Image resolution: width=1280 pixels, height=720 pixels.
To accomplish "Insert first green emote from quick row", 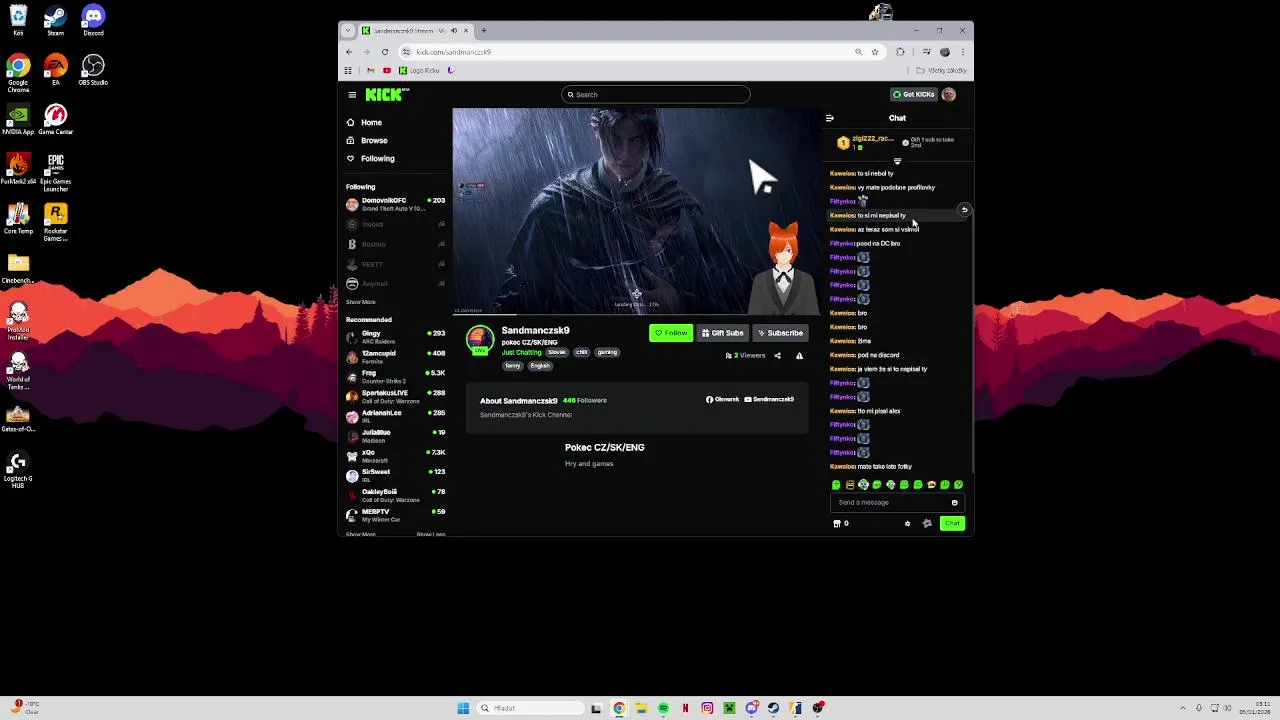I will tap(836, 485).
